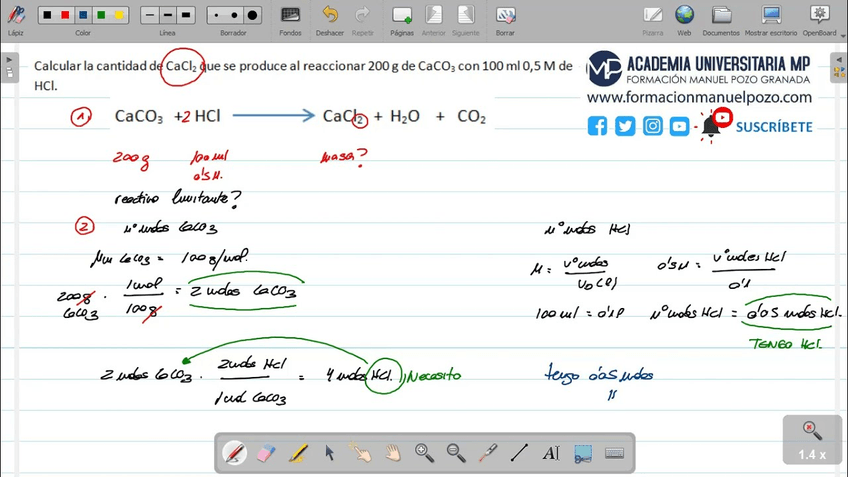The height and width of the screenshot is (477, 848).
Task: Choose the arrow selection pointer tool
Action: point(329,453)
